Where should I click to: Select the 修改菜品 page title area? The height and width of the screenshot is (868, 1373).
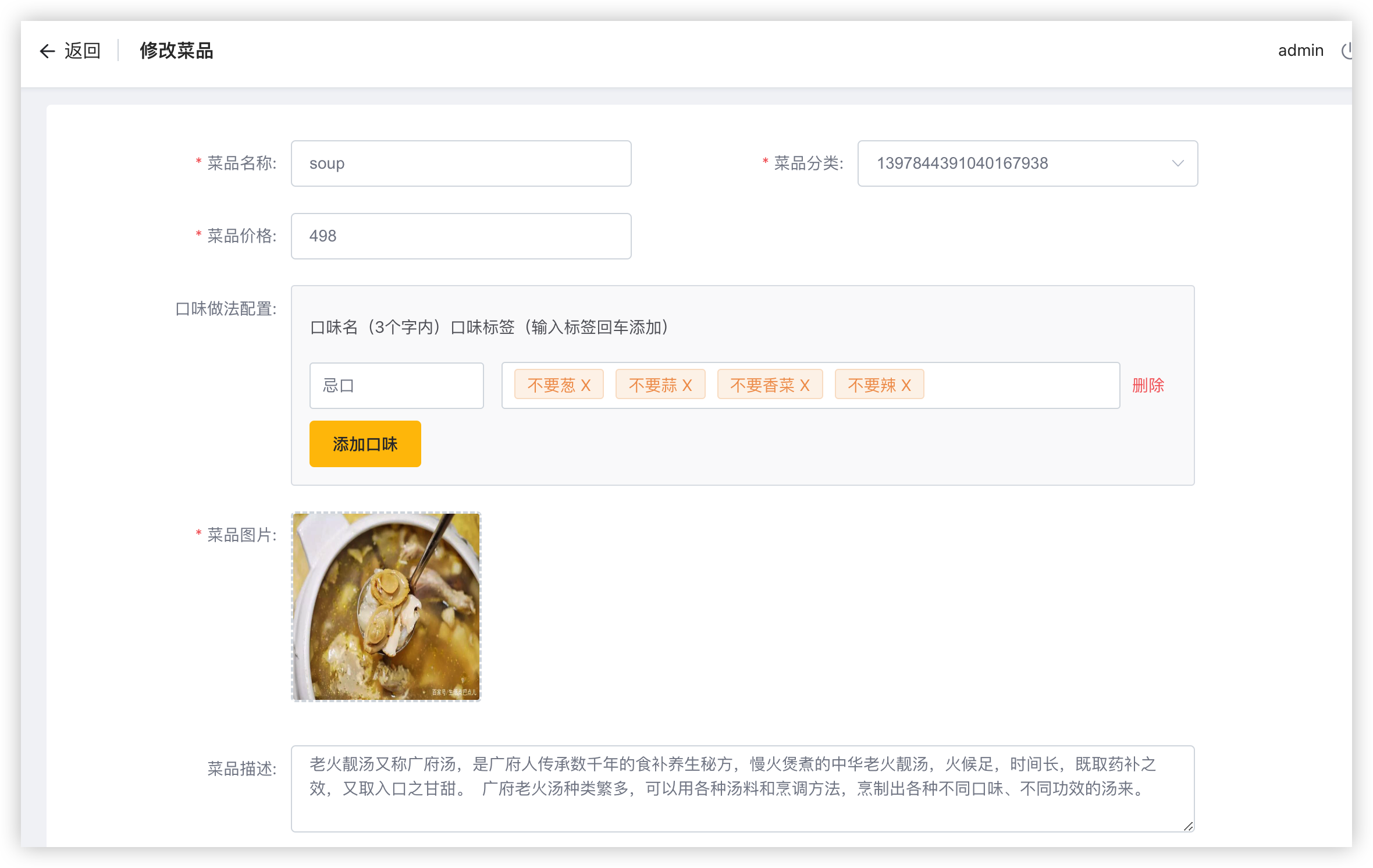[x=176, y=51]
